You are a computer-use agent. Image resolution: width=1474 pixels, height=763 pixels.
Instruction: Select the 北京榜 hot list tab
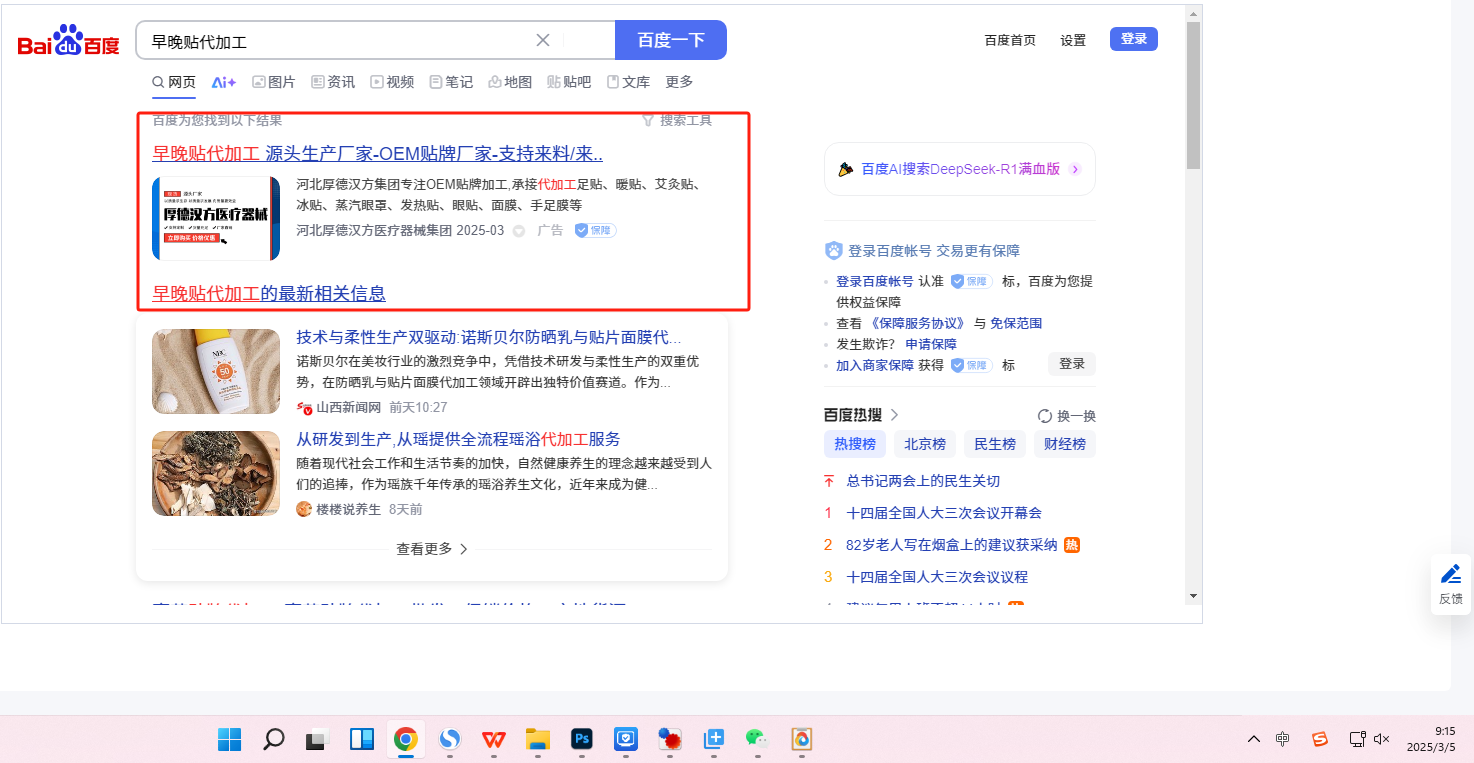(925, 444)
